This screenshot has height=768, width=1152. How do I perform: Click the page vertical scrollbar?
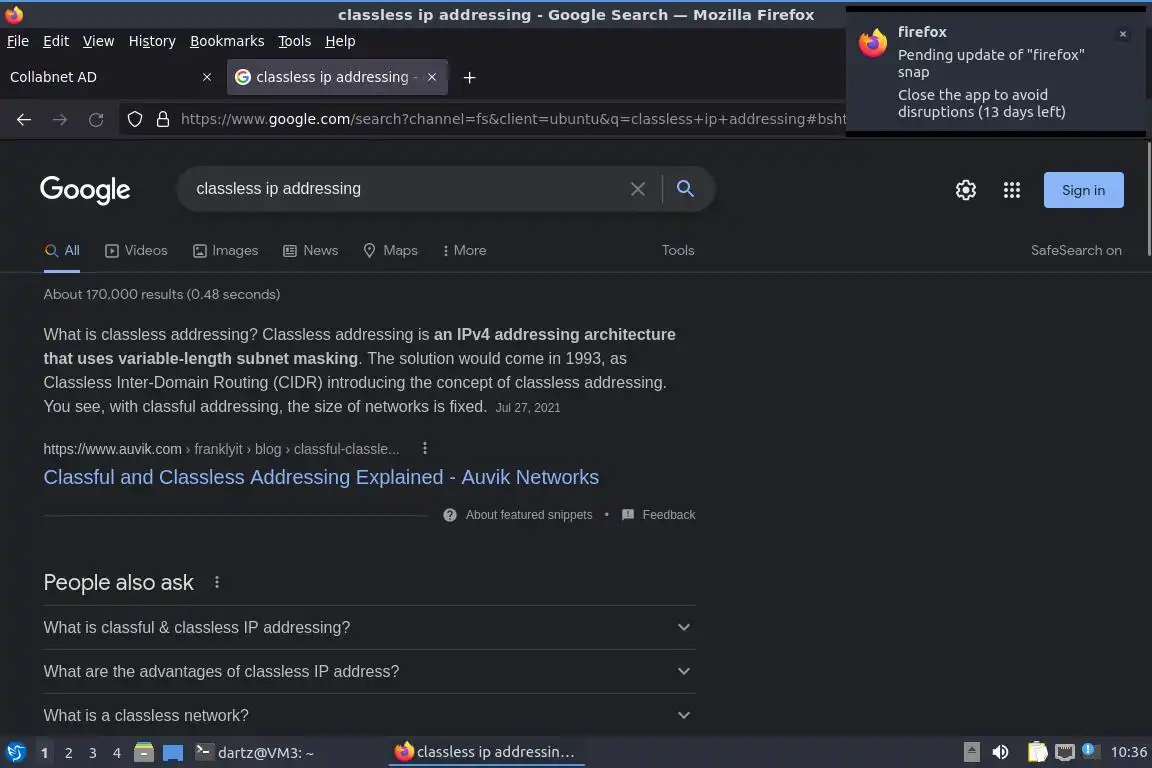(1148, 198)
